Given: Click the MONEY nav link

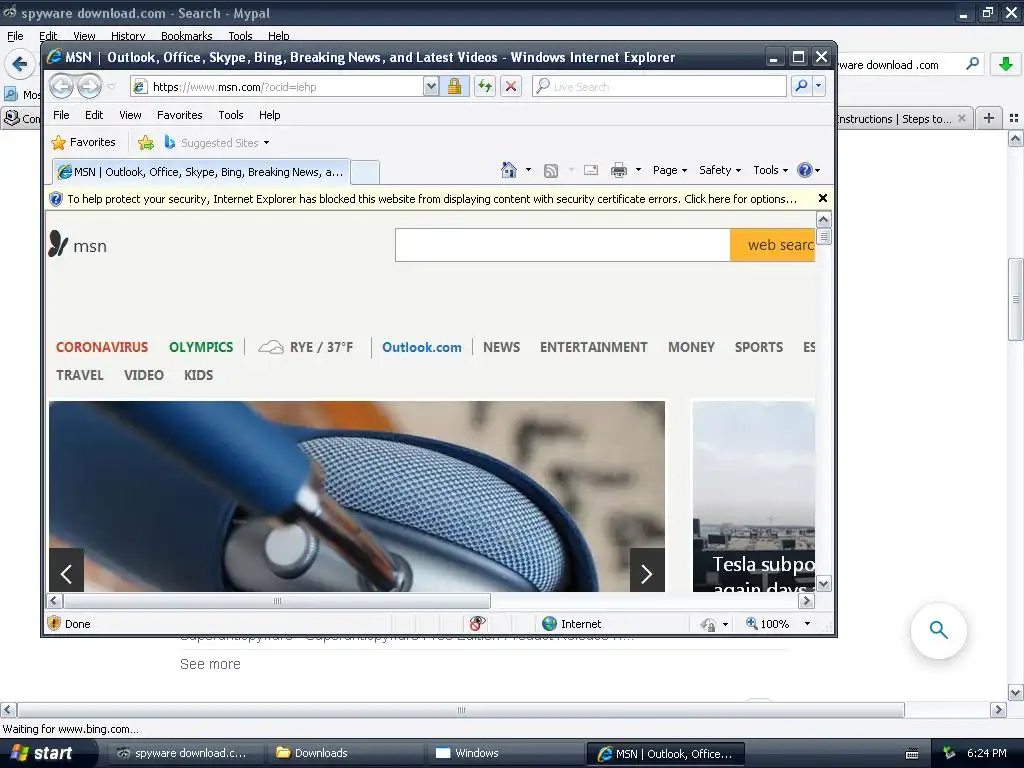Looking at the screenshot, I should click(x=692, y=347).
